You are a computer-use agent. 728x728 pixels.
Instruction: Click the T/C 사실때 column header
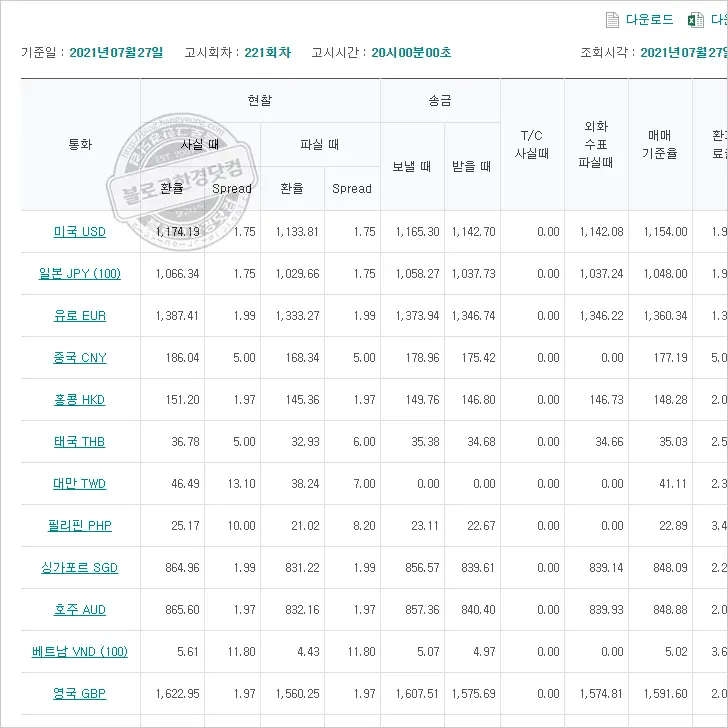[x=532, y=144]
